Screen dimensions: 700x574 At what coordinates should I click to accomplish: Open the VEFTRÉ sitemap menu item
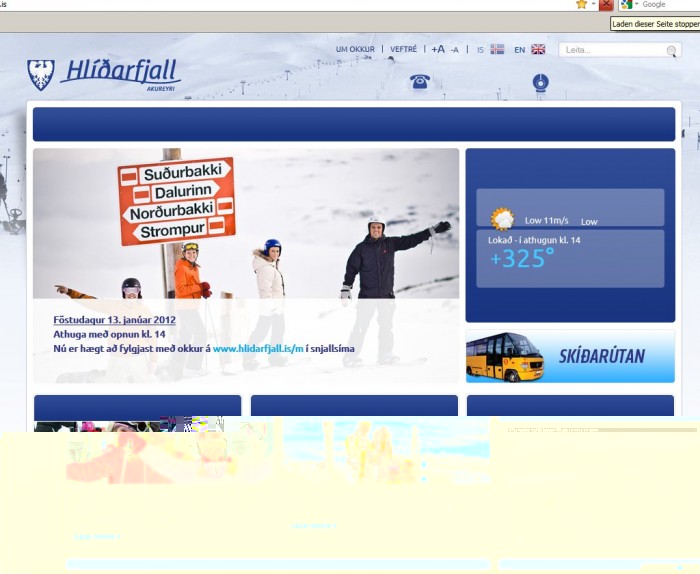[403, 49]
